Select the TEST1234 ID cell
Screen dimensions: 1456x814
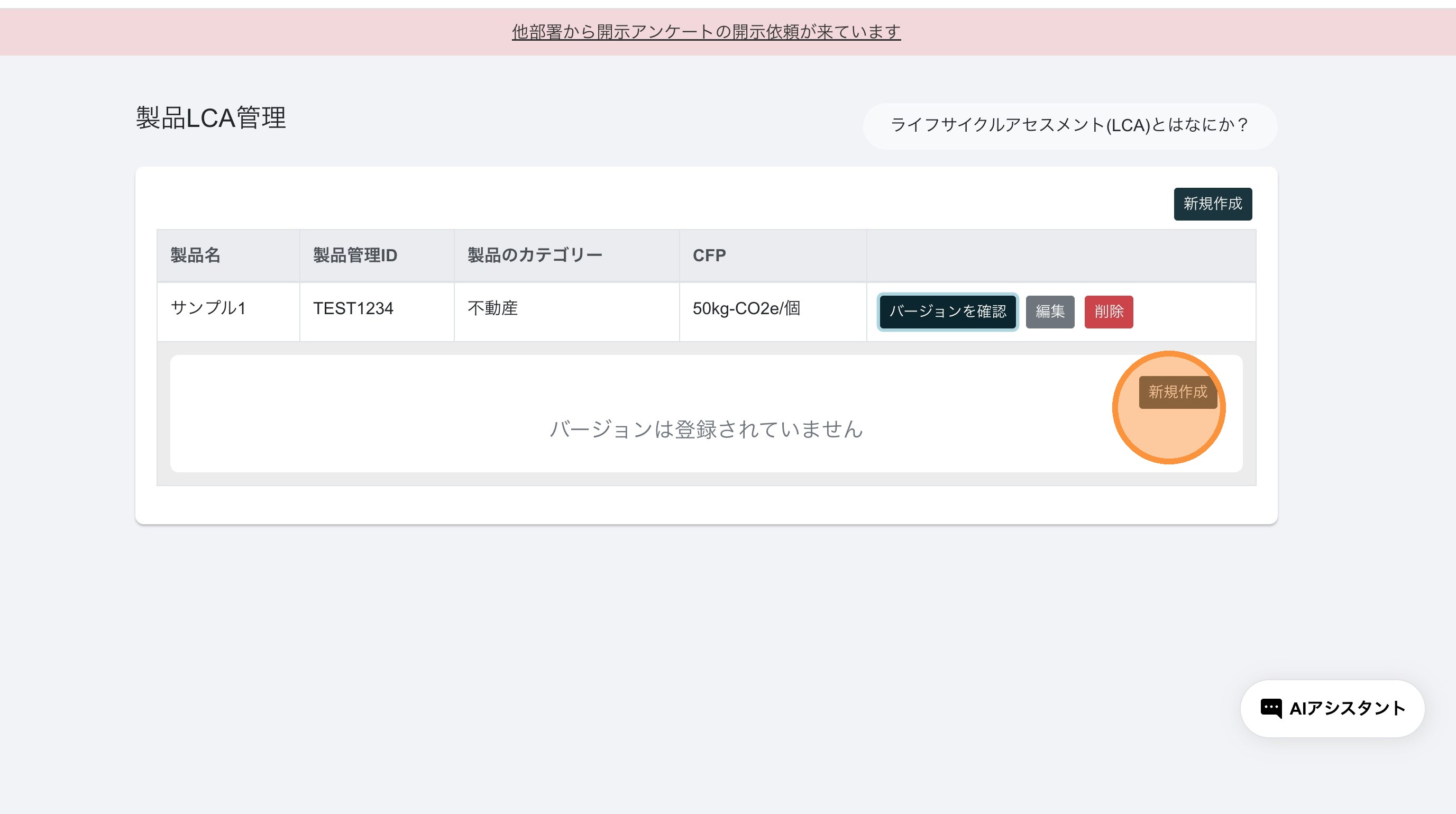(x=353, y=309)
